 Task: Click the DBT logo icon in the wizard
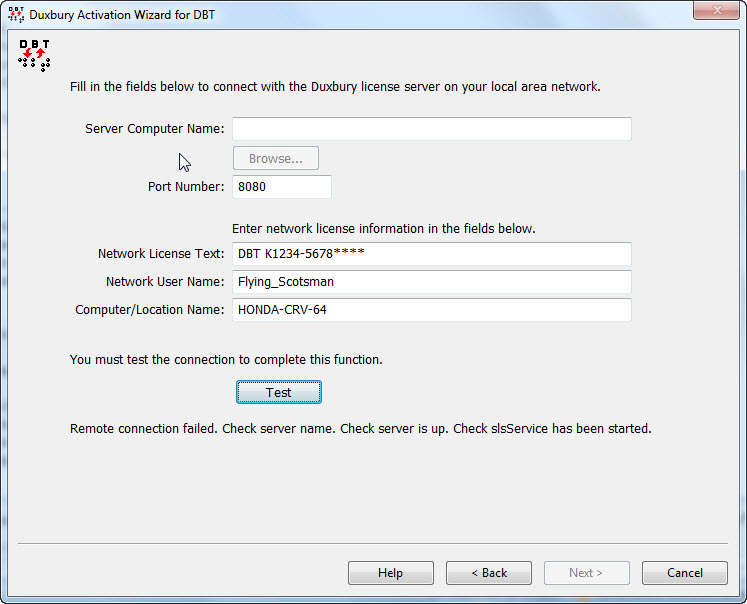coord(34,56)
